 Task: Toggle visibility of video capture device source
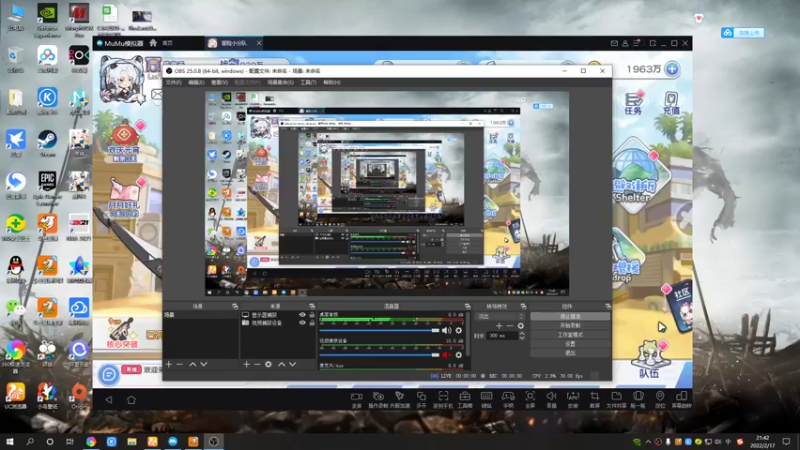[x=303, y=322]
